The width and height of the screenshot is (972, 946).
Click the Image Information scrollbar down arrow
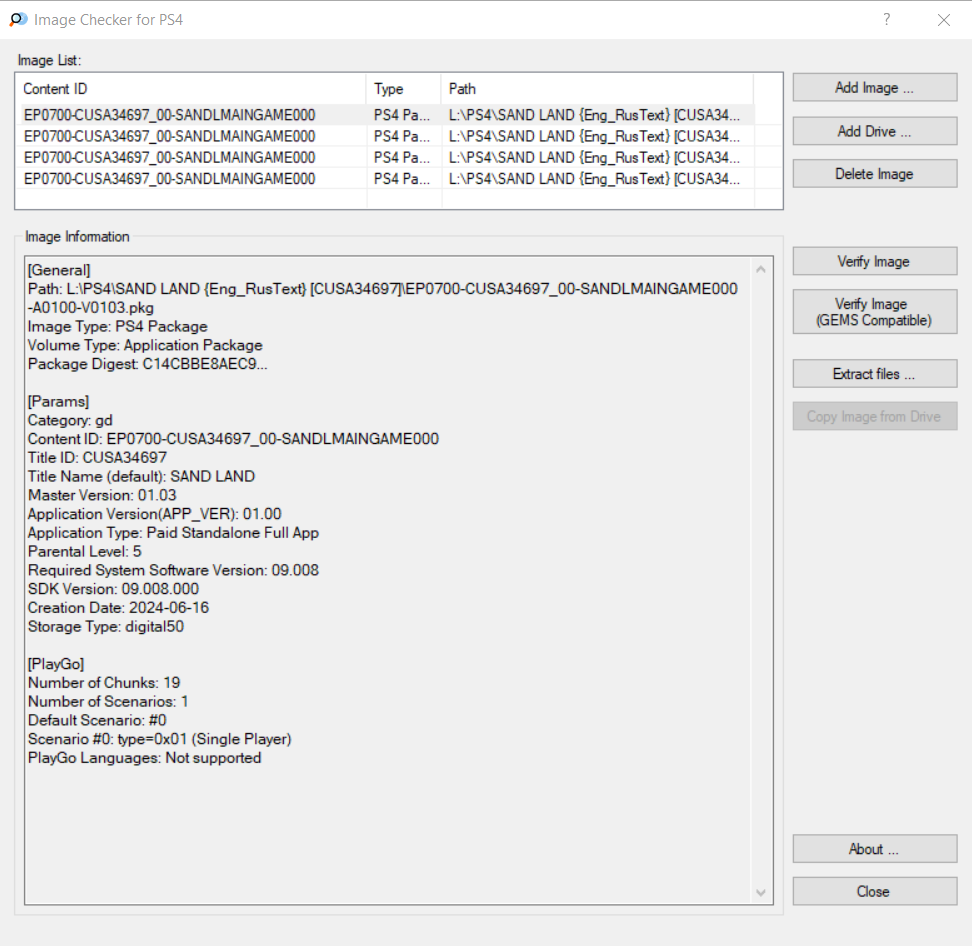(x=761, y=892)
